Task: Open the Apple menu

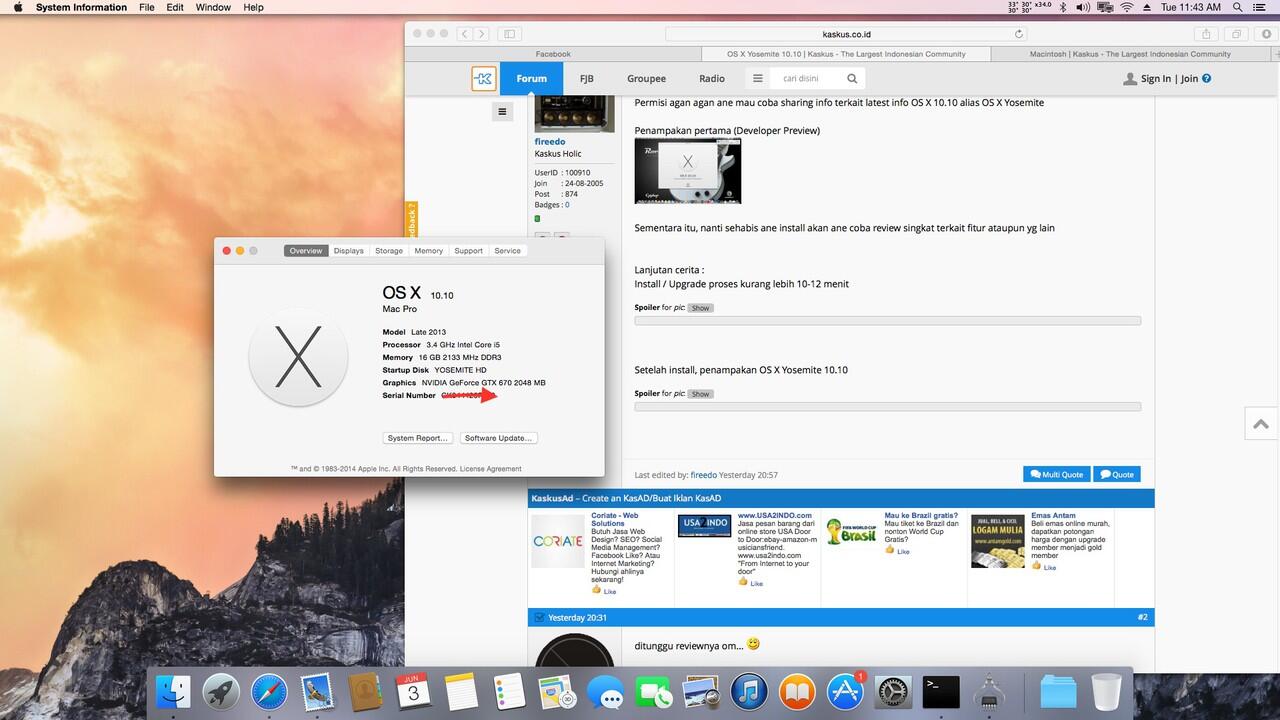Action: [x=17, y=7]
